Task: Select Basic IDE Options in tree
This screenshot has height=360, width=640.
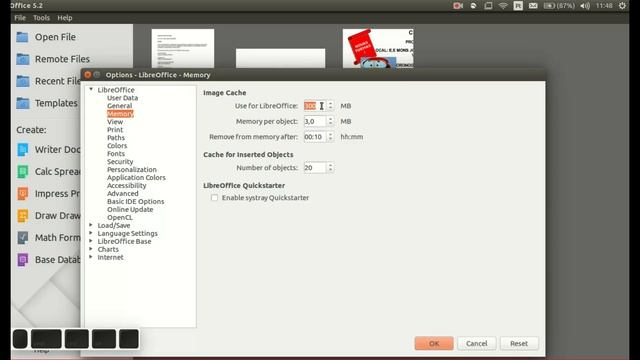Action: pyautogui.click(x=136, y=201)
